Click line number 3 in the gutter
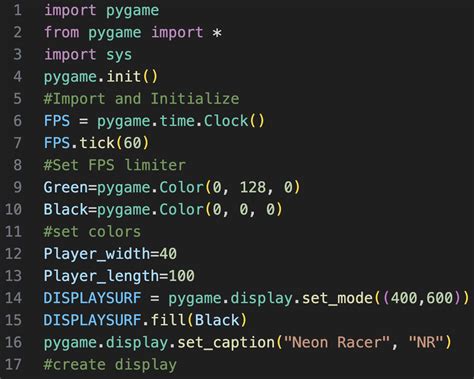This screenshot has height=379, width=474. pyautogui.click(x=18, y=54)
